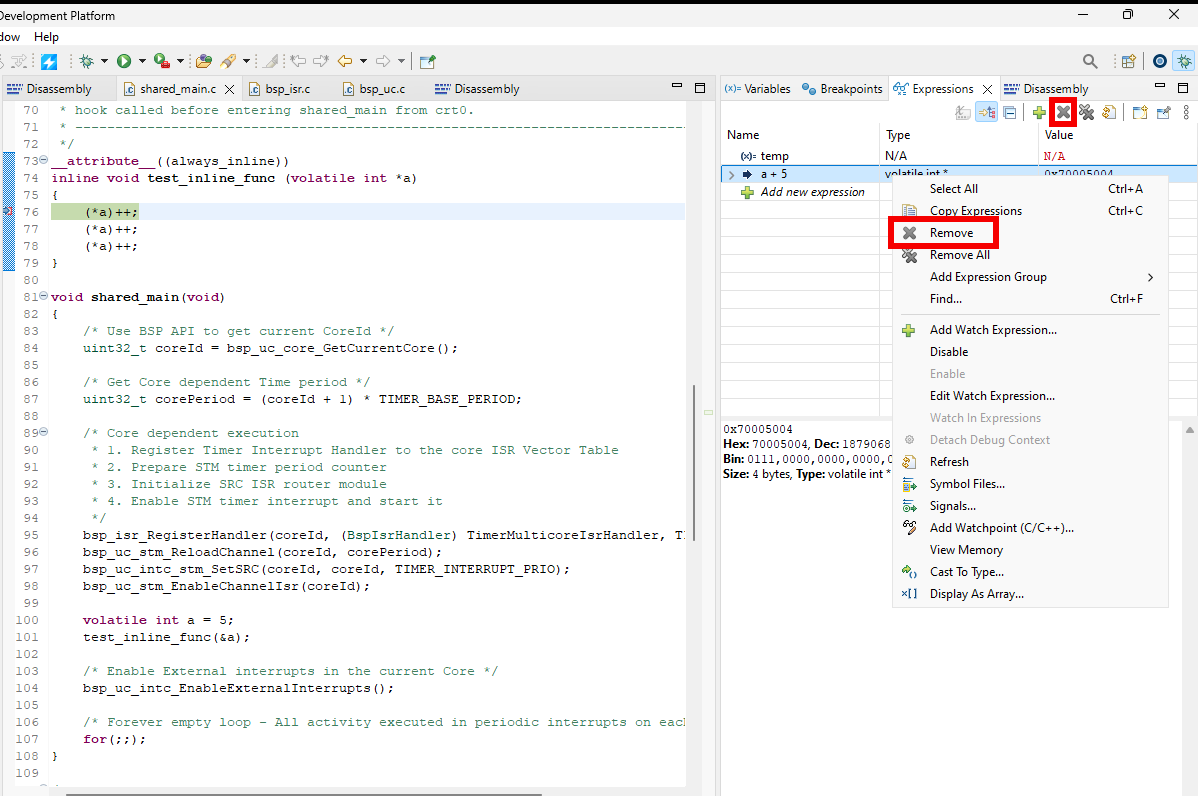Click the Debug bug icon in main toolbar
Image resolution: width=1198 pixels, height=796 pixels.
pyautogui.click(x=86, y=61)
